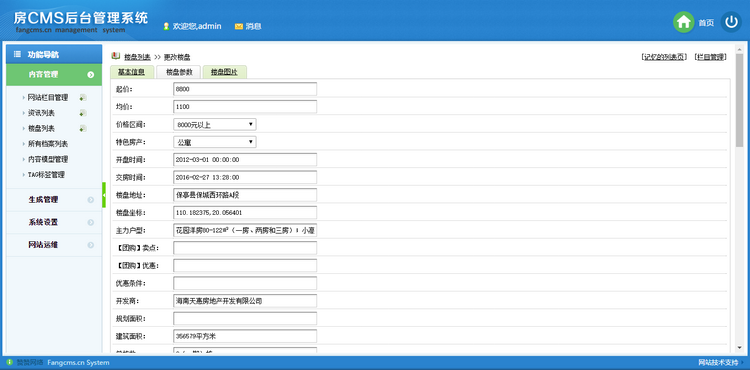Switch to the 基本信息 tab
This screenshot has width=750, height=370.
[132, 72]
